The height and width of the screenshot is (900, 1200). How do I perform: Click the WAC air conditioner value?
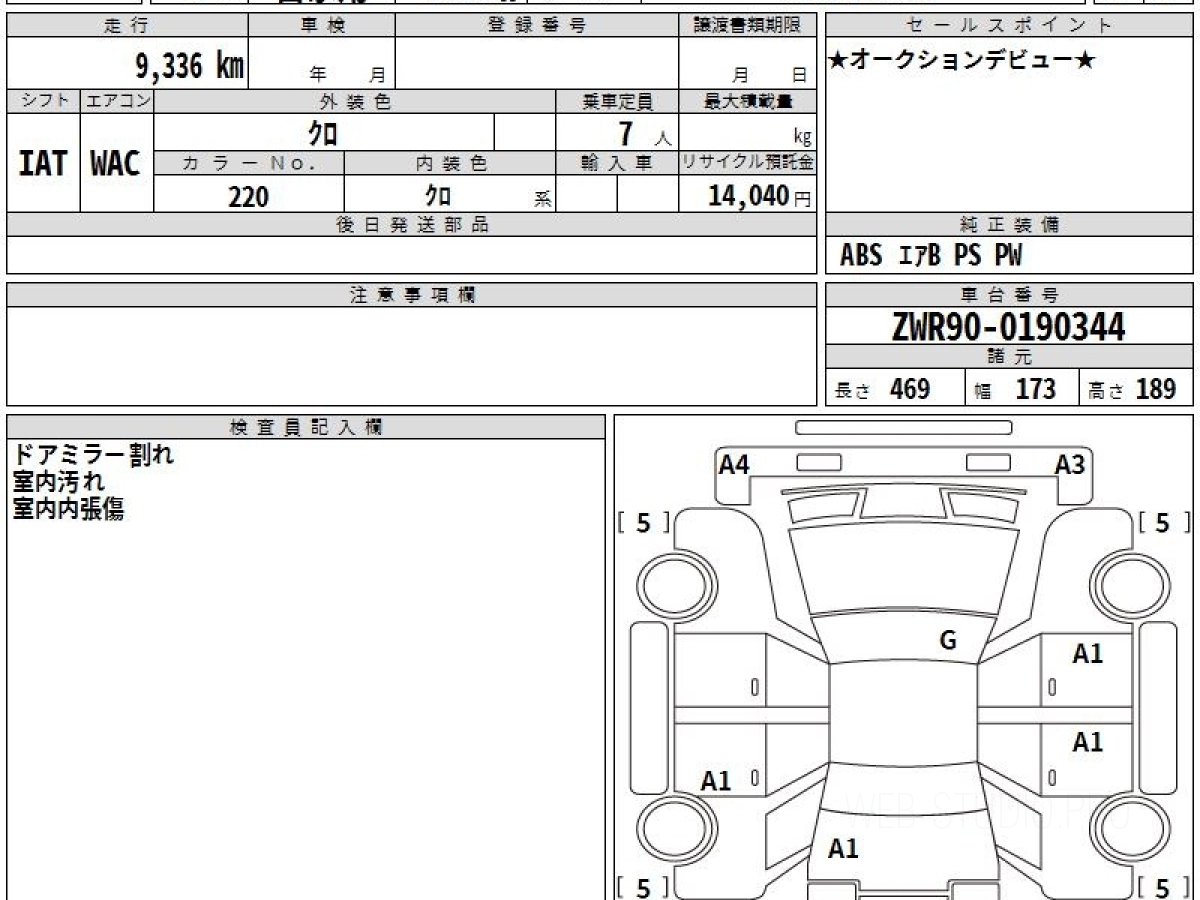(x=116, y=164)
